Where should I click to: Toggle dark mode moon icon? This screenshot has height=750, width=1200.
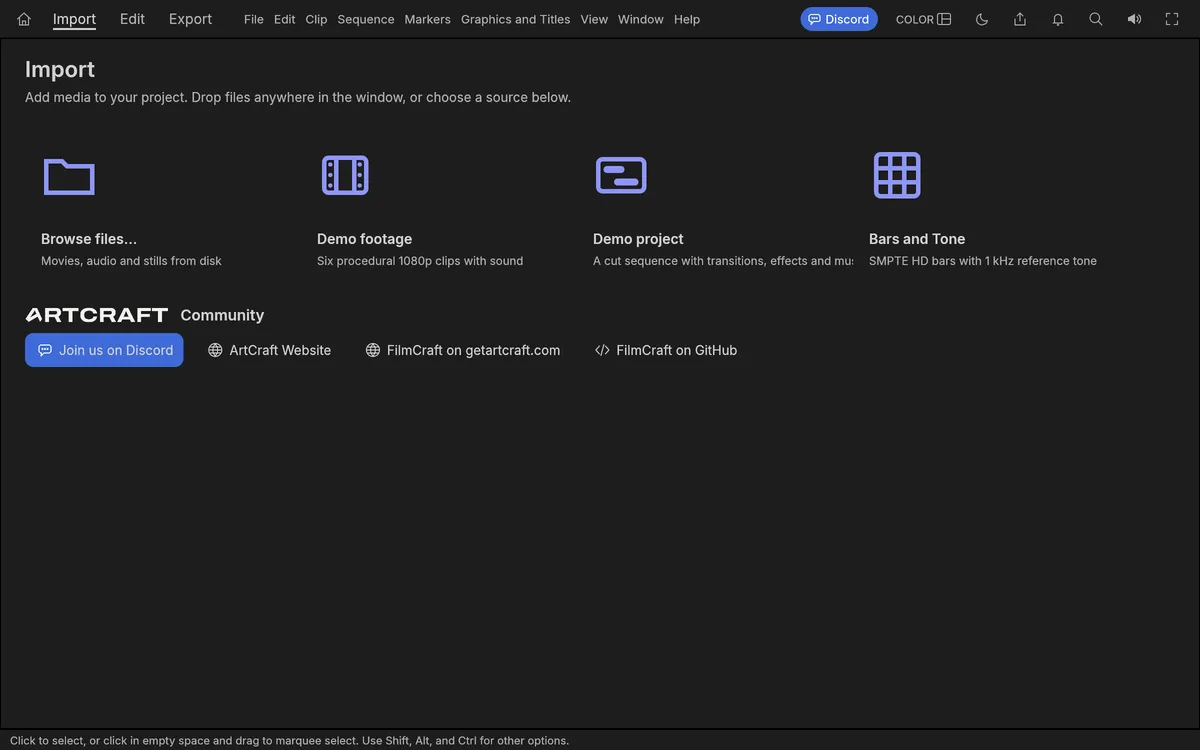(982, 19)
